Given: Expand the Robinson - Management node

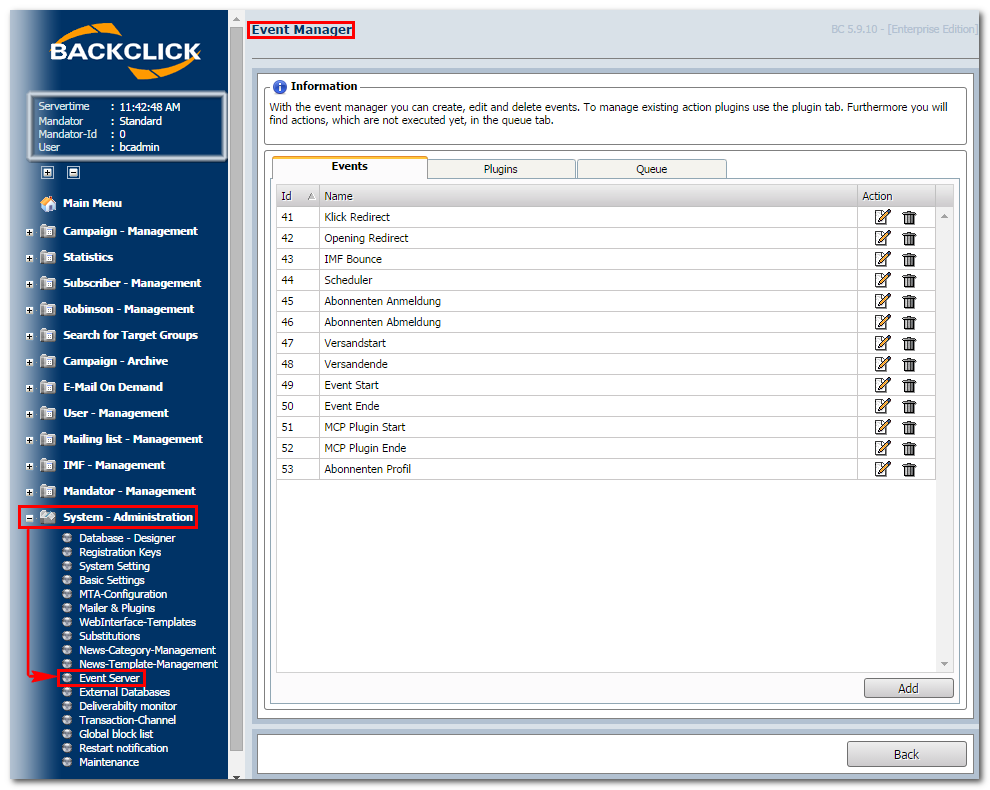Looking at the screenshot, I should tap(29, 310).
